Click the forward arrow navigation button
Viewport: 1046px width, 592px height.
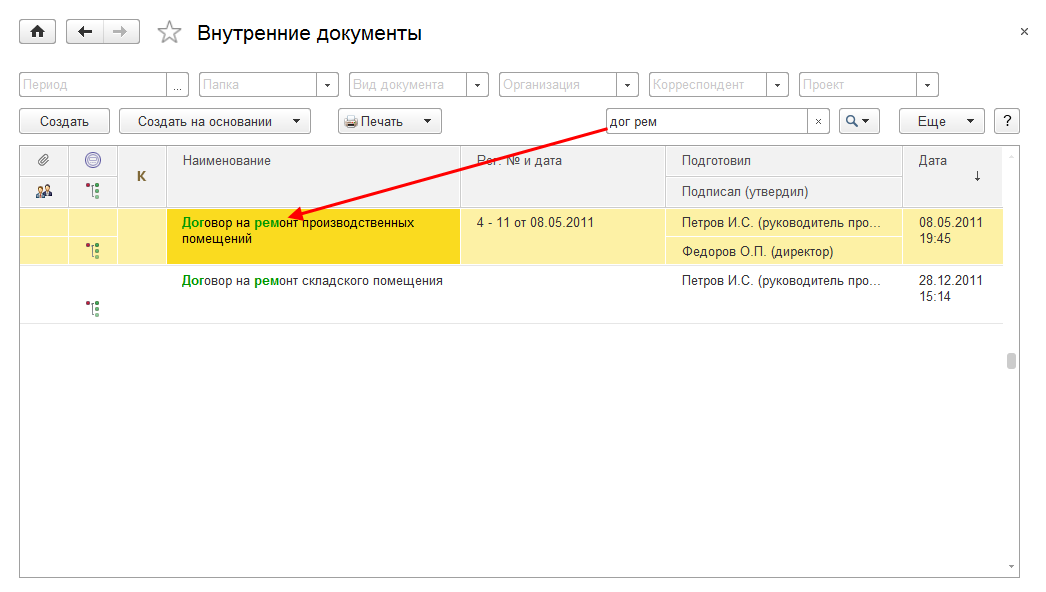point(119,32)
